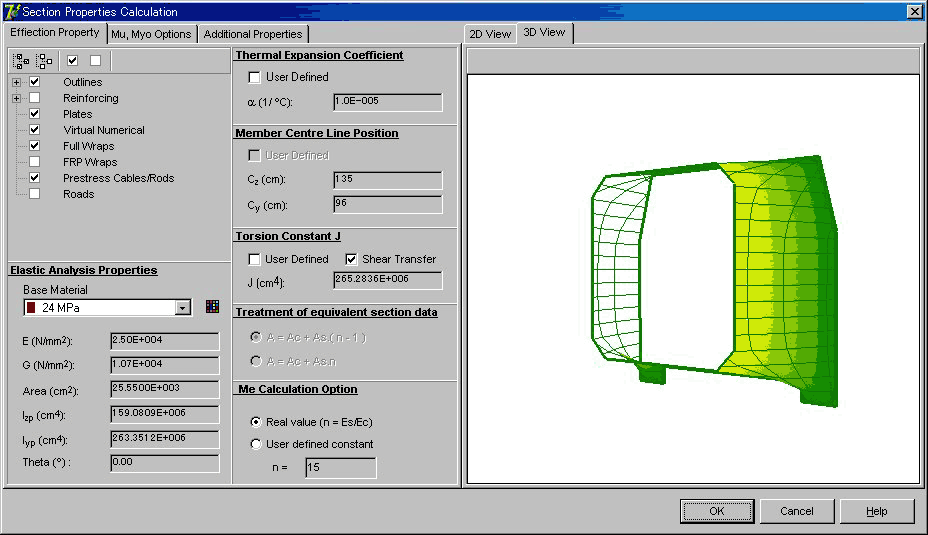Check User Defined for Thermal Expansion Coefficient
This screenshot has width=928, height=535.
click(x=254, y=78)
